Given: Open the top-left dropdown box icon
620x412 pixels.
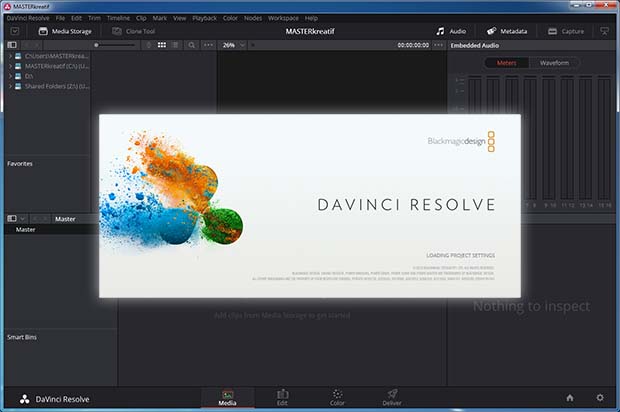Looking at the screenshot, I should [15, 31].
